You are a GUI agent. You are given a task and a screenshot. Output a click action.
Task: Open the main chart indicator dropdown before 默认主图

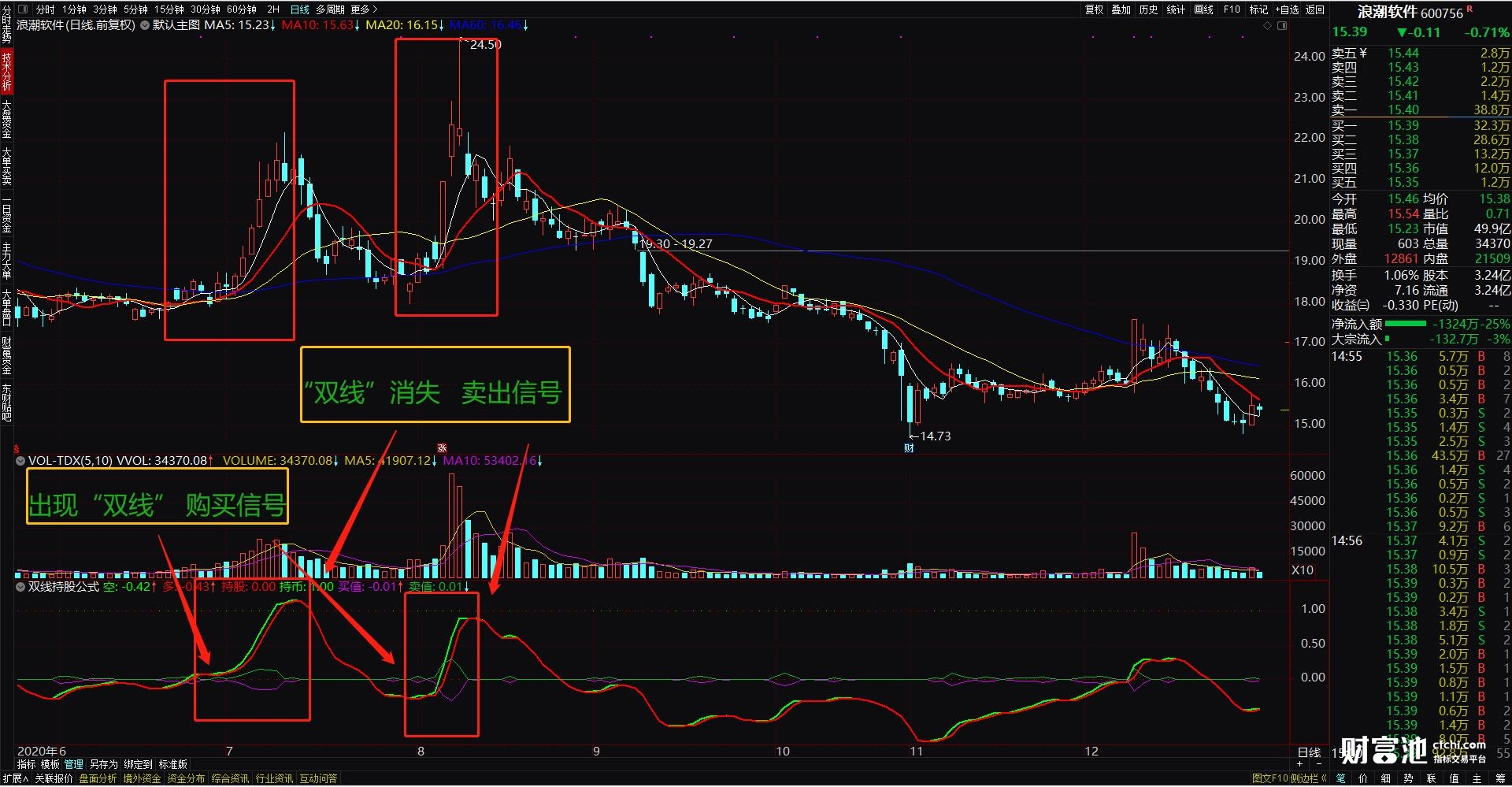pos(145,25)
